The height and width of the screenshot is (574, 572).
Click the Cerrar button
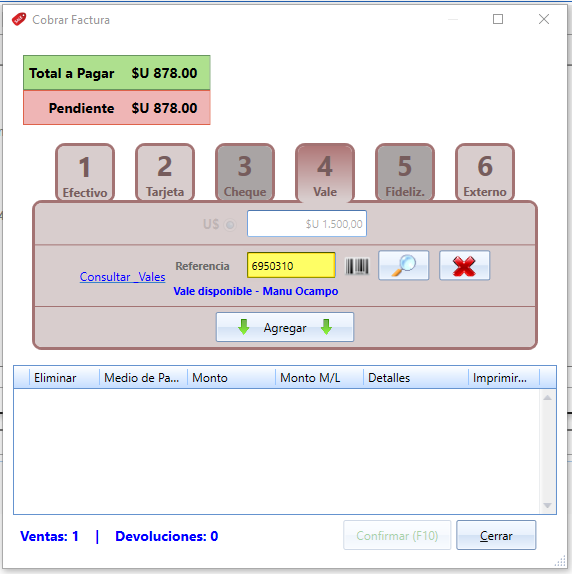[x=496, y=535]
